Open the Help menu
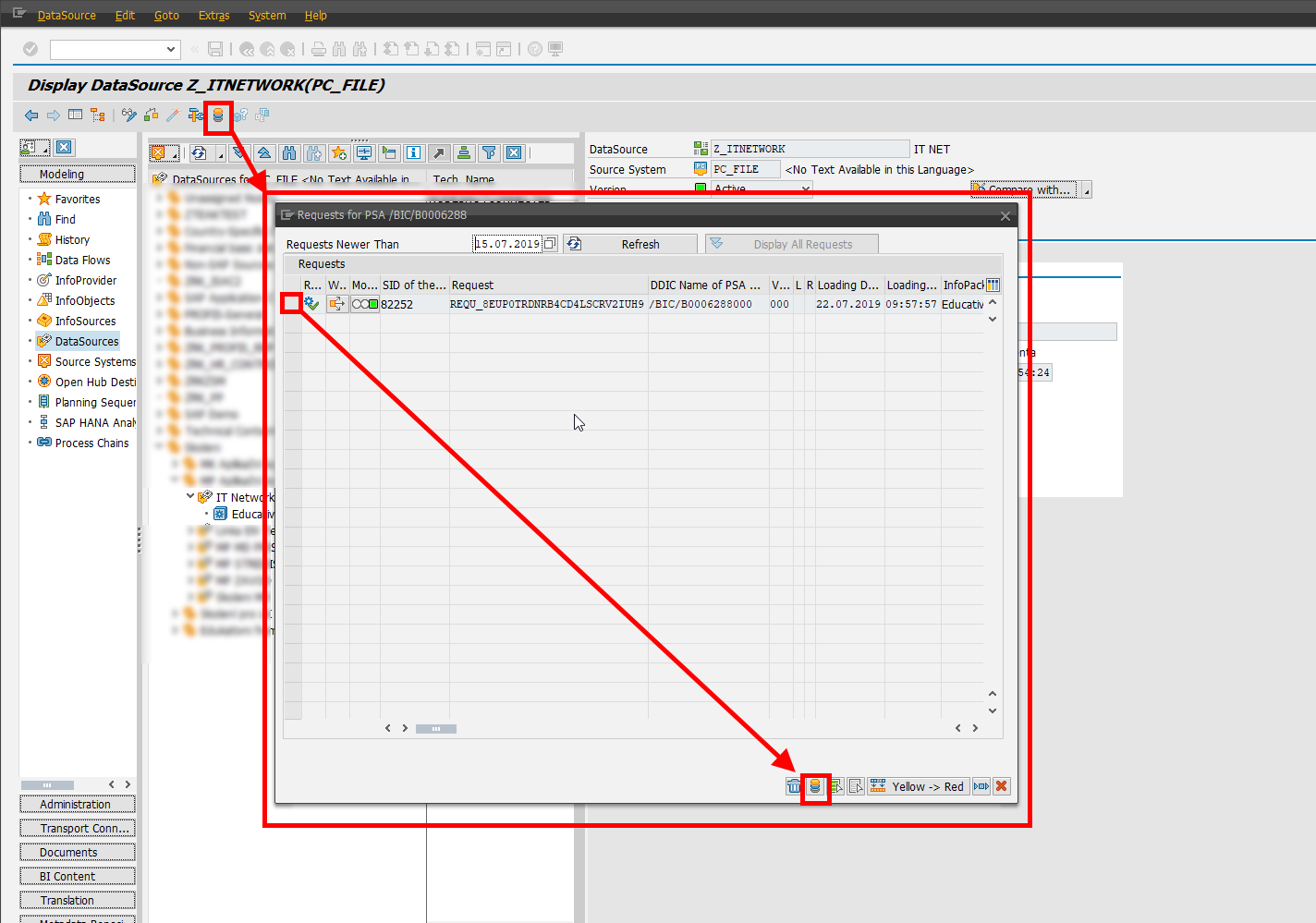 [316, 16]
